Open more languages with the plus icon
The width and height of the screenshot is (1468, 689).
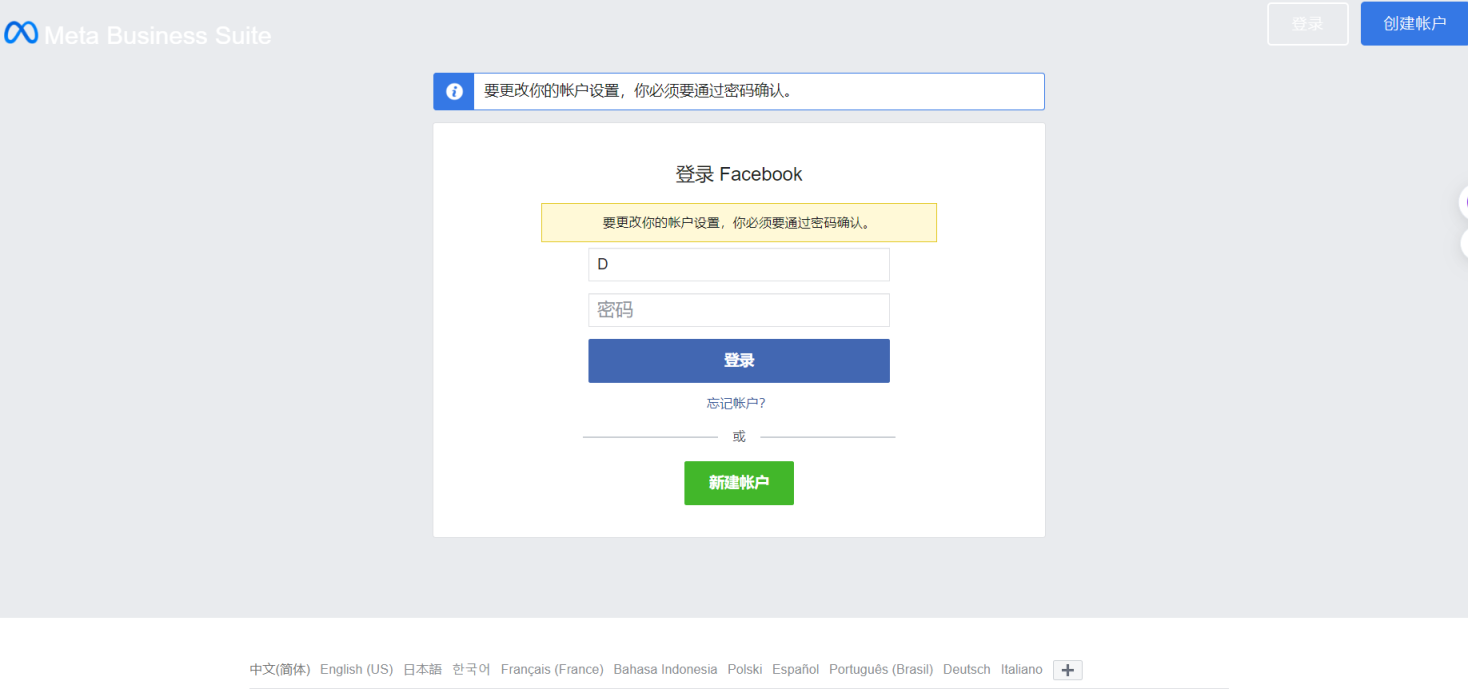point(1066,669)
